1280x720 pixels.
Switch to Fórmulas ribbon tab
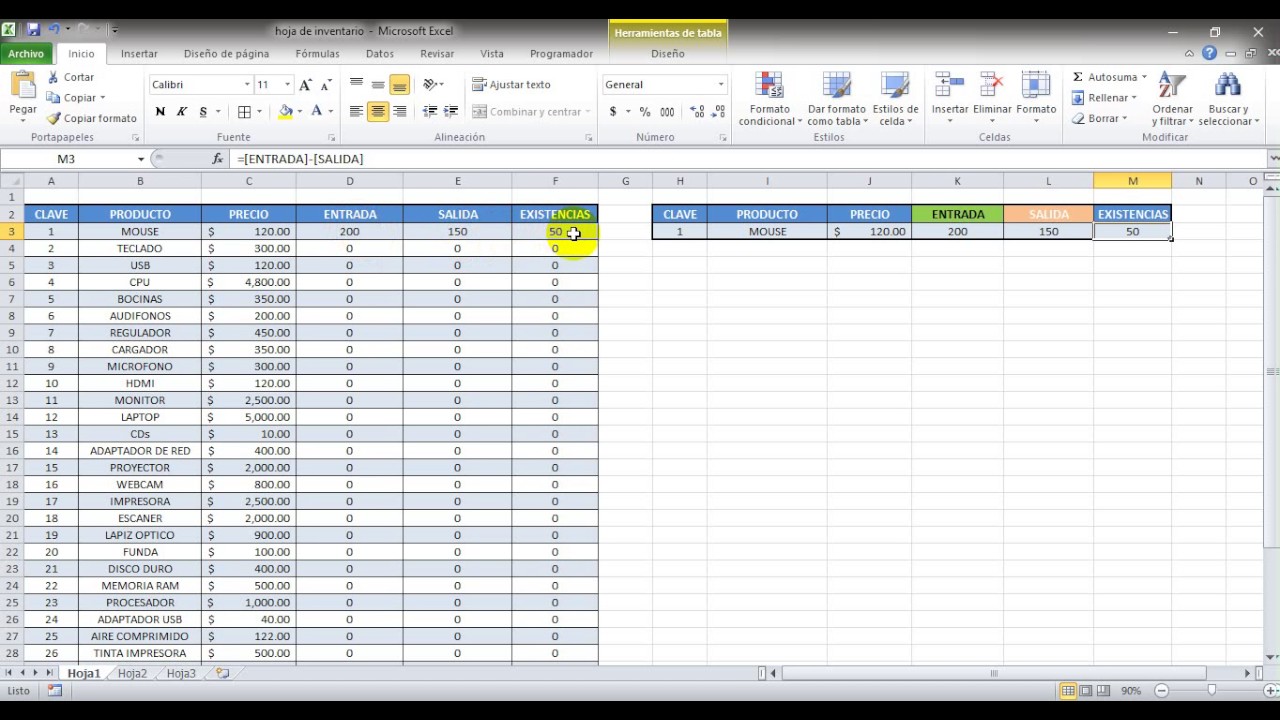point(317,54)
